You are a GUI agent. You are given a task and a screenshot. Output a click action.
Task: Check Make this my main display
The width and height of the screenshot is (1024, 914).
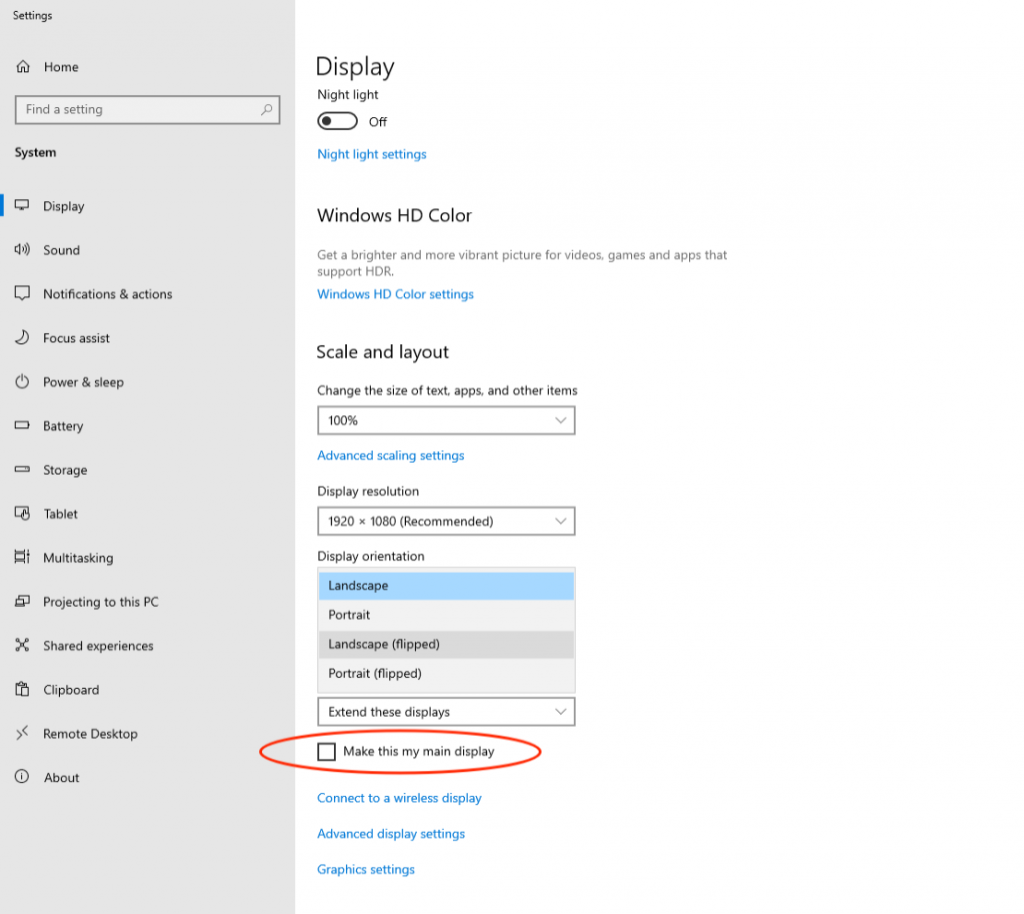coord(327,751)
